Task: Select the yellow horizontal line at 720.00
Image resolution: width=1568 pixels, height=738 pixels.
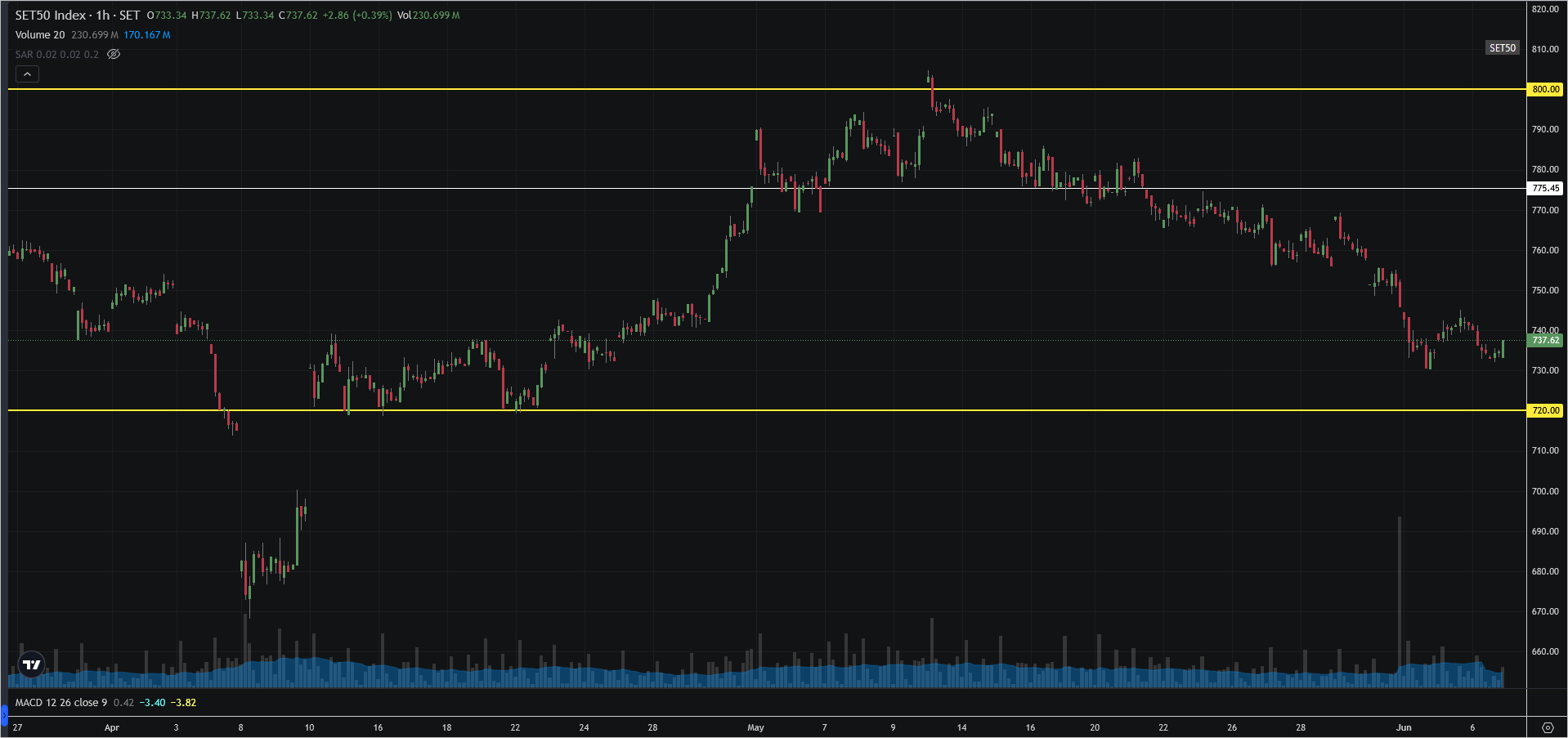Action: pyautogui.click(x=767, y=410)
